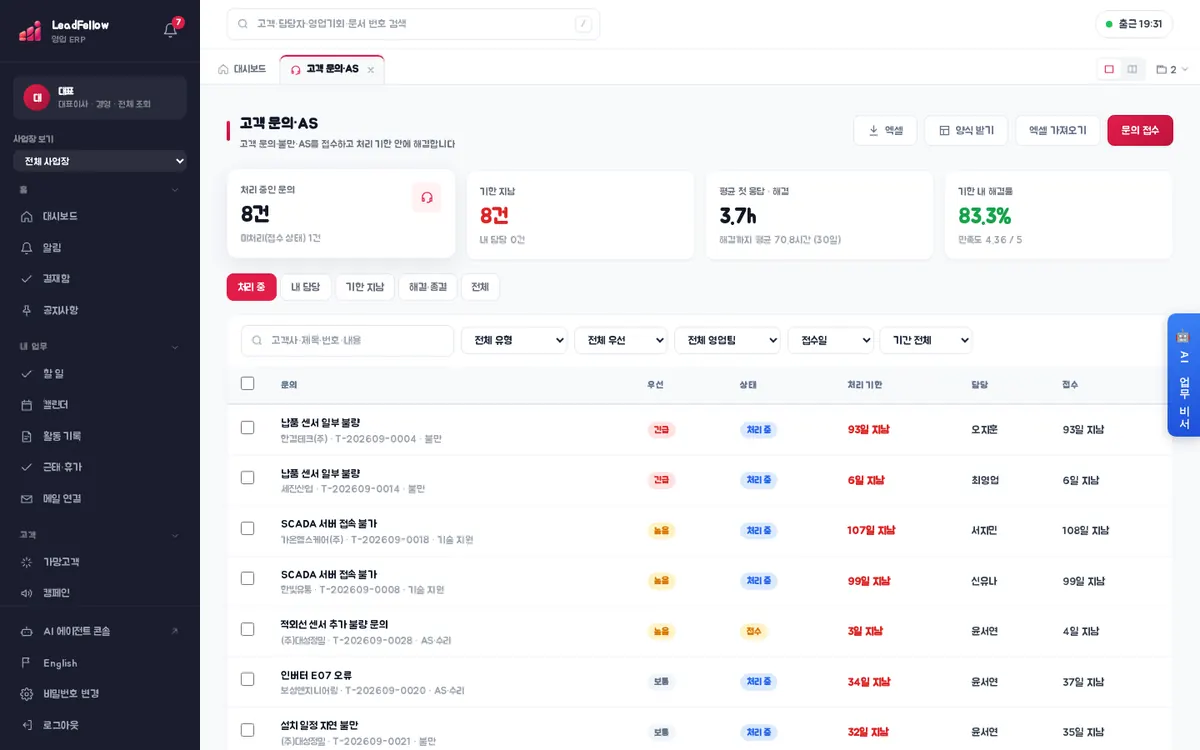Click the slash shortcut icon in global search
1200x750 pixels.
(x=583, y=24)
